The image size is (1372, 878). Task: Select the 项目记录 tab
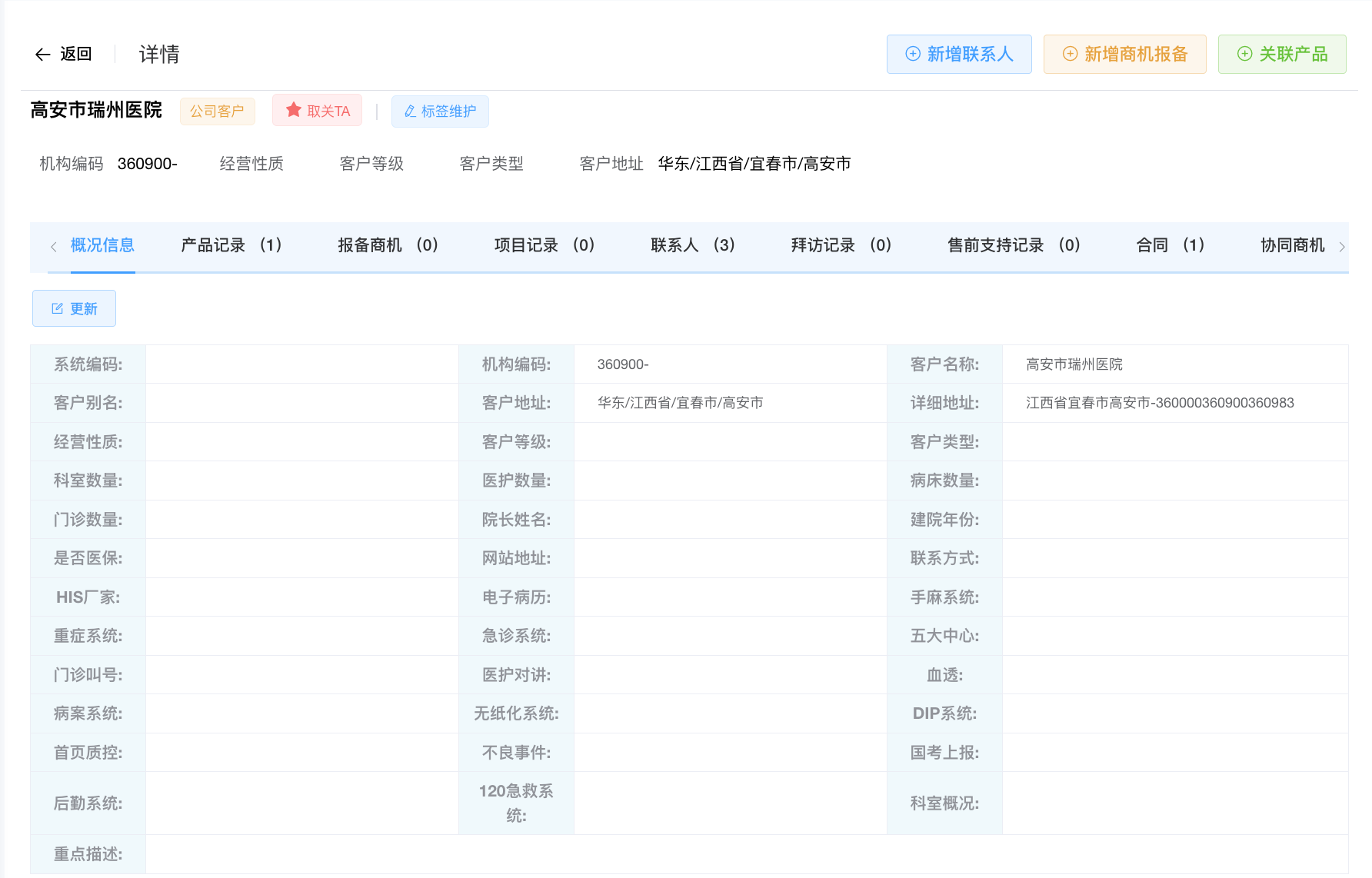544,245
